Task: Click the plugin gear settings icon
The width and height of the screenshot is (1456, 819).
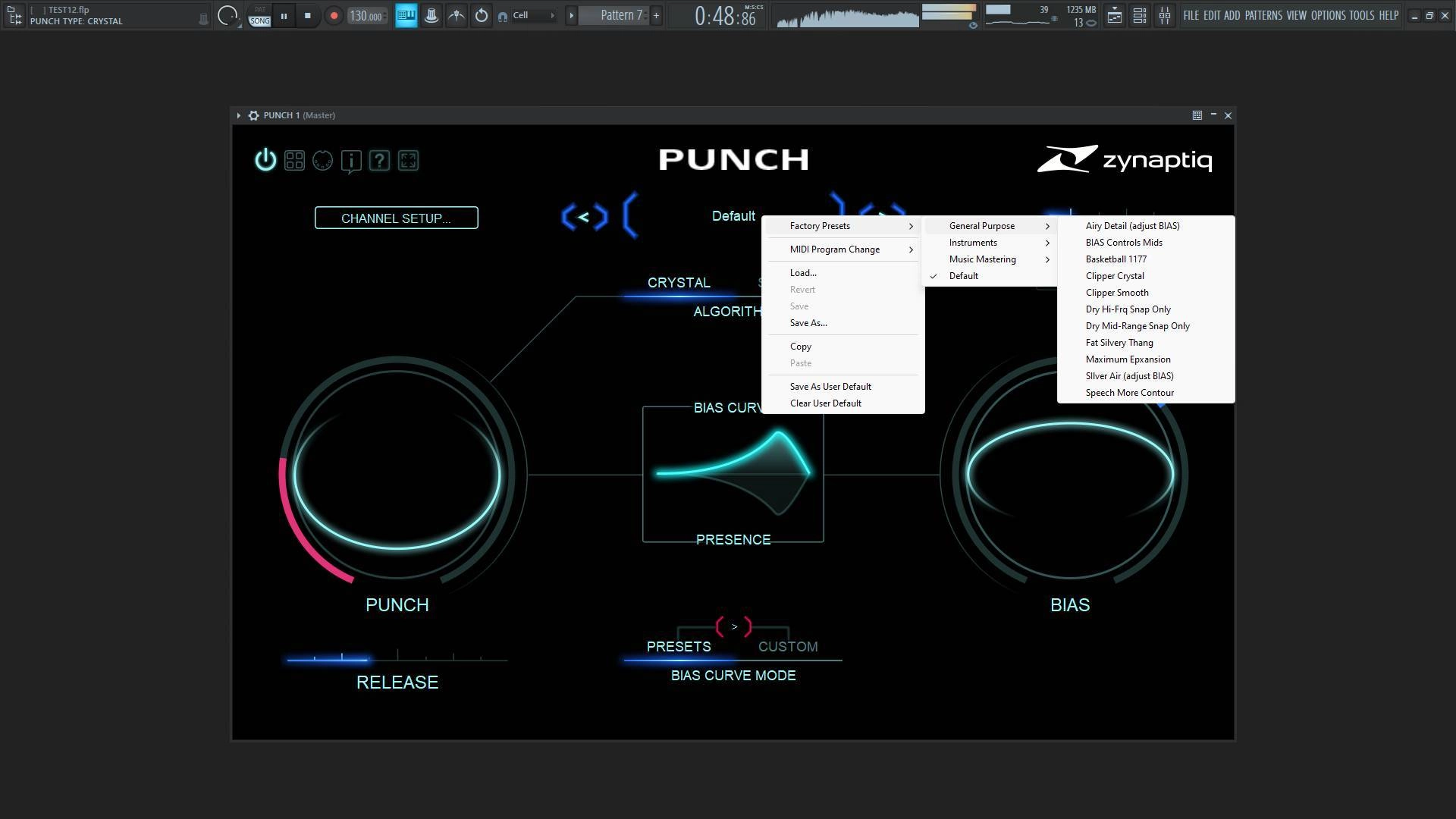Action: 254,115
